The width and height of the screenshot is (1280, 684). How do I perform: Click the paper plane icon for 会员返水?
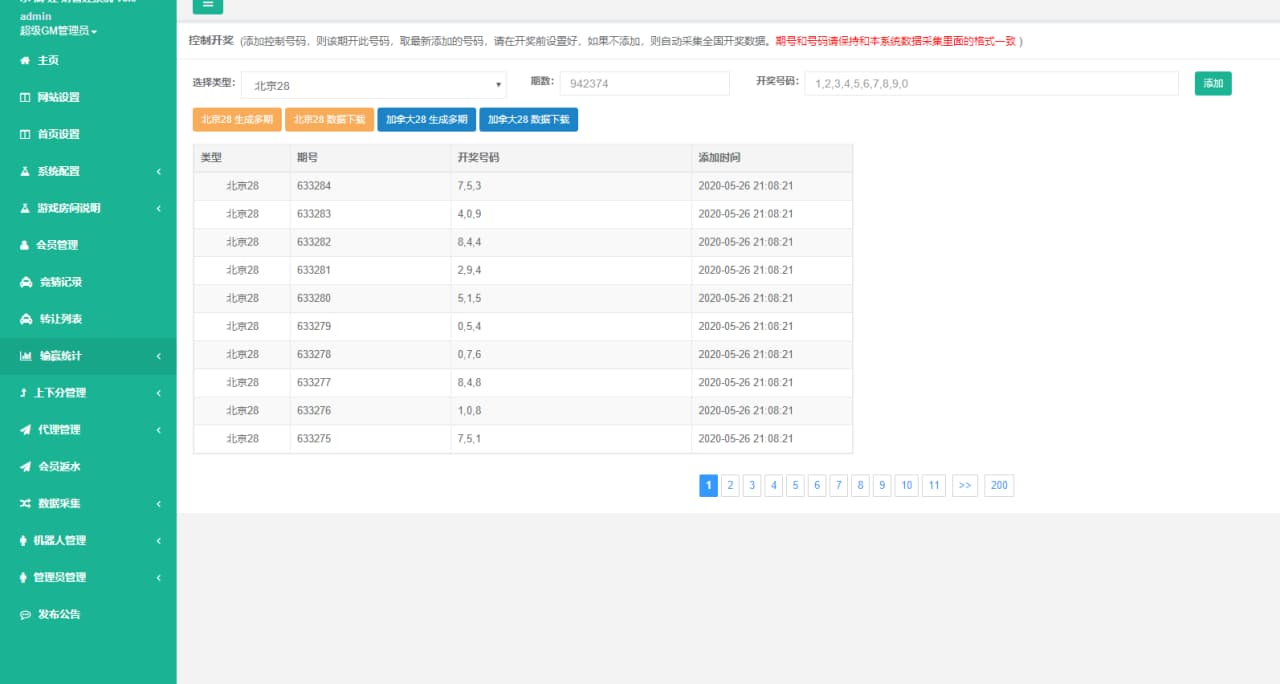point(26,466)
